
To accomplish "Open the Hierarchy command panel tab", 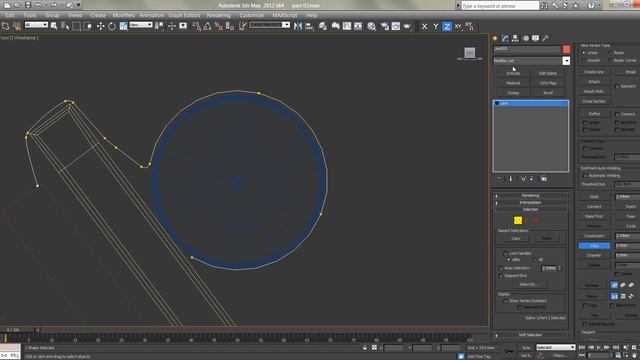I will click(x=515, y=38).
